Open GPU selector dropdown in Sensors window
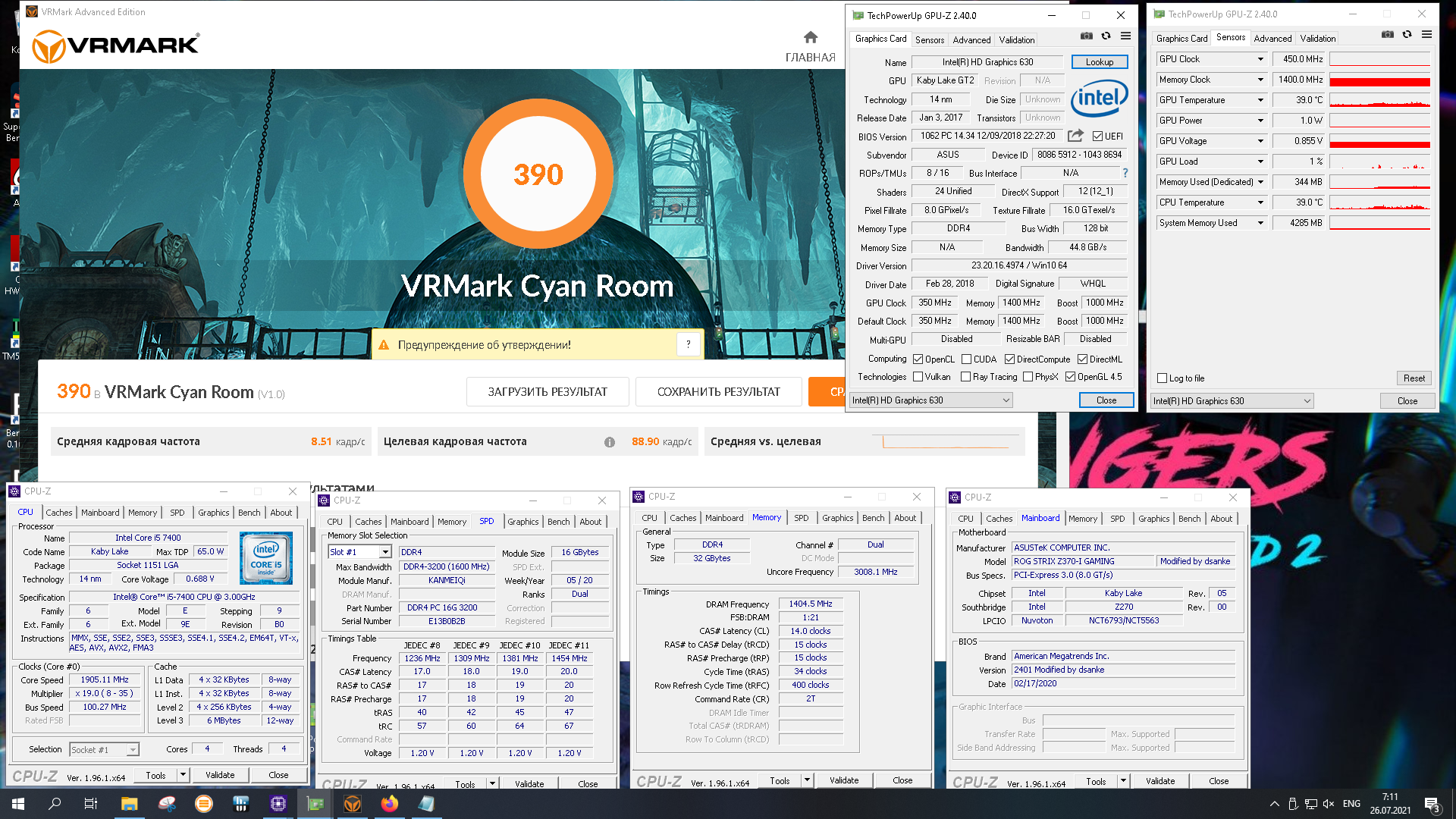Screen dimensions: 1456x819 pos(1232,401)
